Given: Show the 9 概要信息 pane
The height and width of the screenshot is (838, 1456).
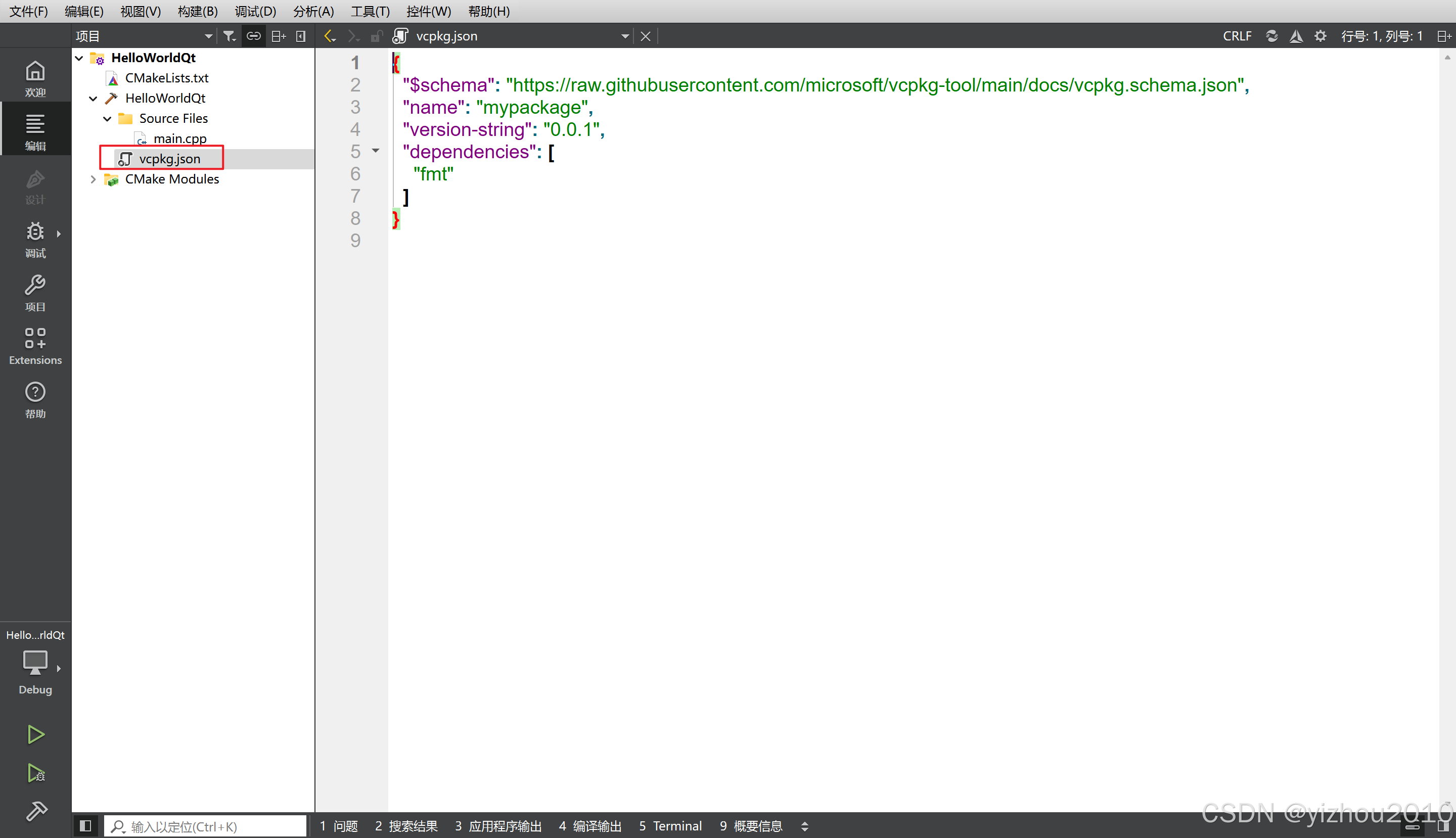Looking at the screenshot, I should coord(751,826).
